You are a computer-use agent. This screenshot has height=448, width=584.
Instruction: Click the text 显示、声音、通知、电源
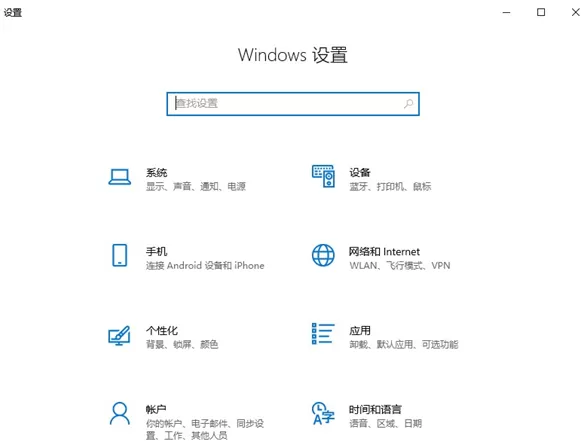tap(196, 186)
